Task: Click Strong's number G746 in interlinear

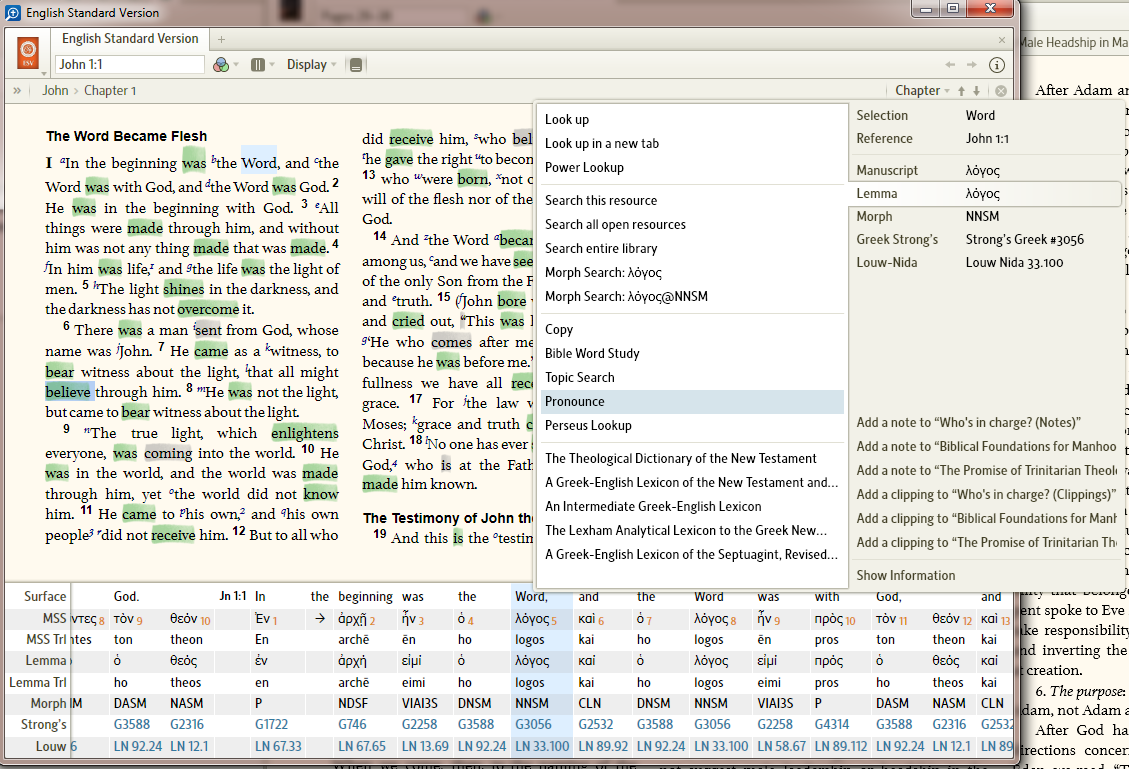Action: [x=352, y=724]
